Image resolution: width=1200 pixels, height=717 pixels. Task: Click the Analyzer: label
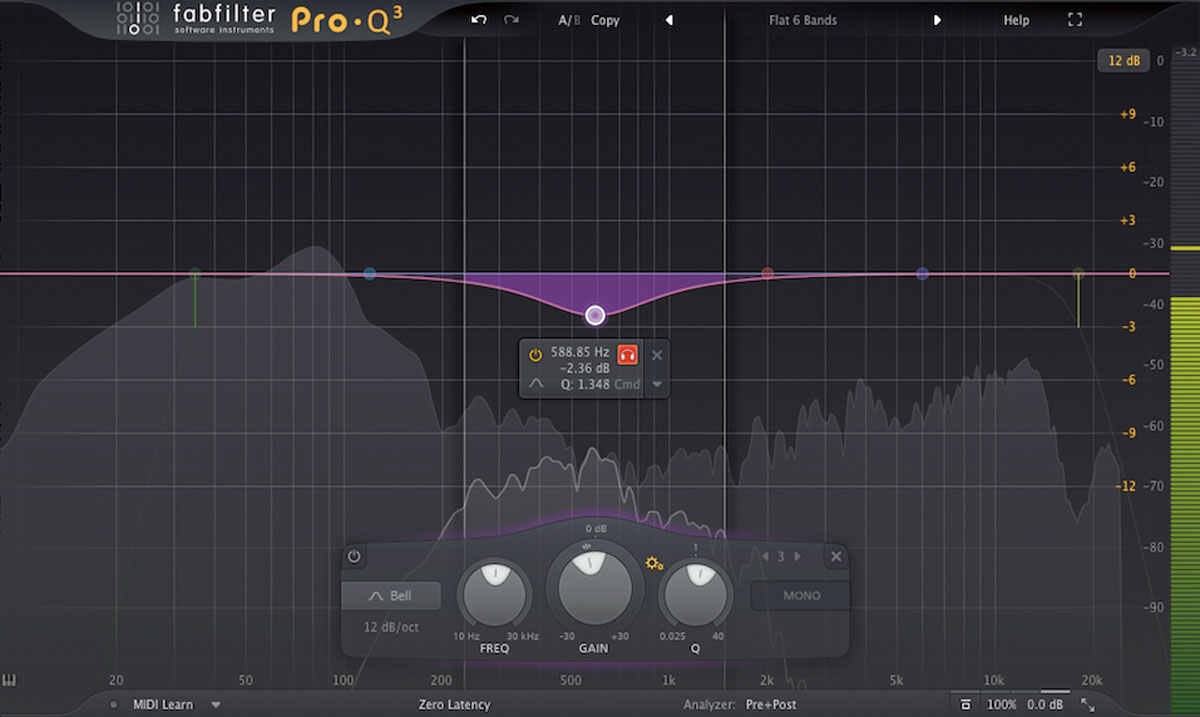[710, 705]
